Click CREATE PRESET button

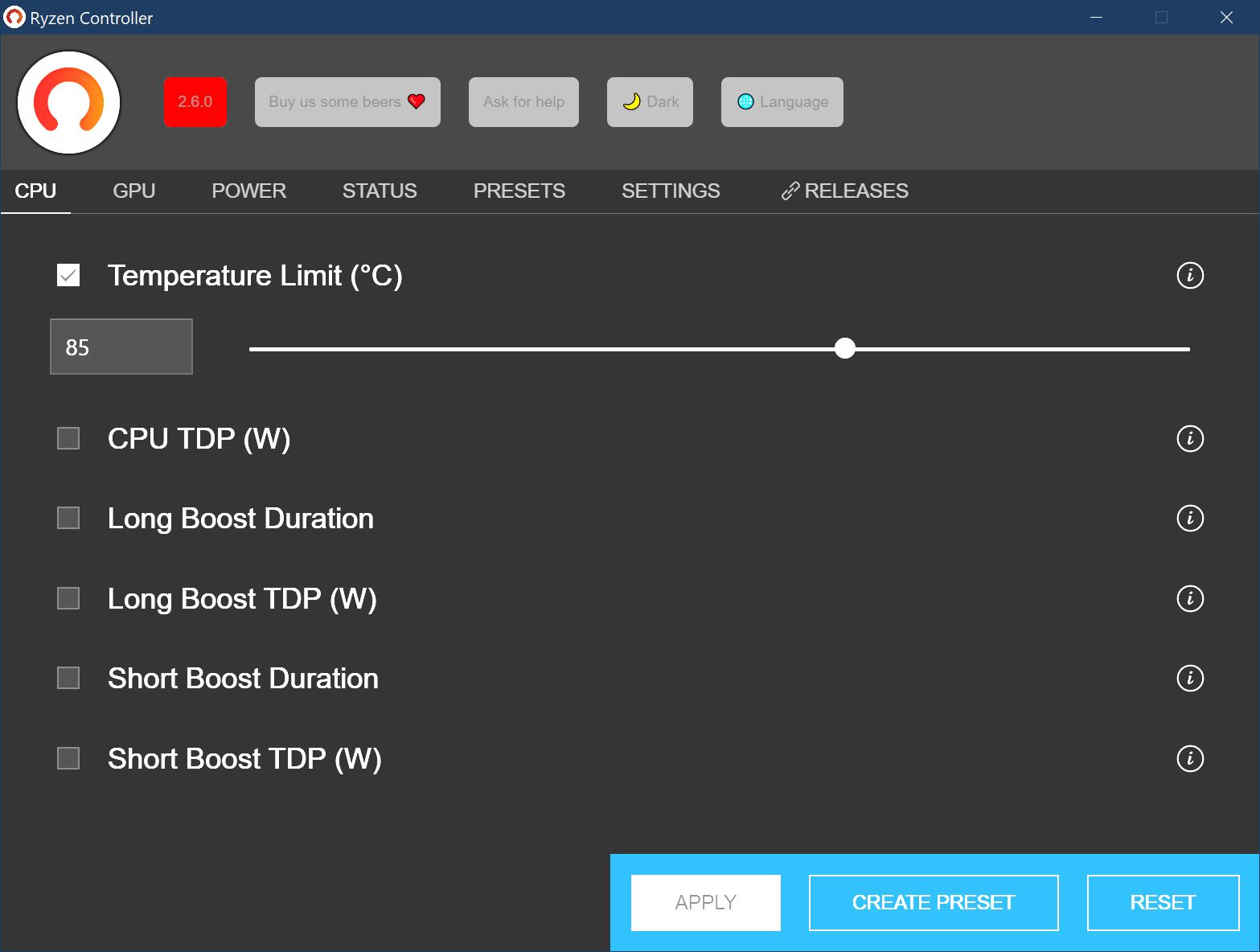pyautogui.click(x=934, y=903)
